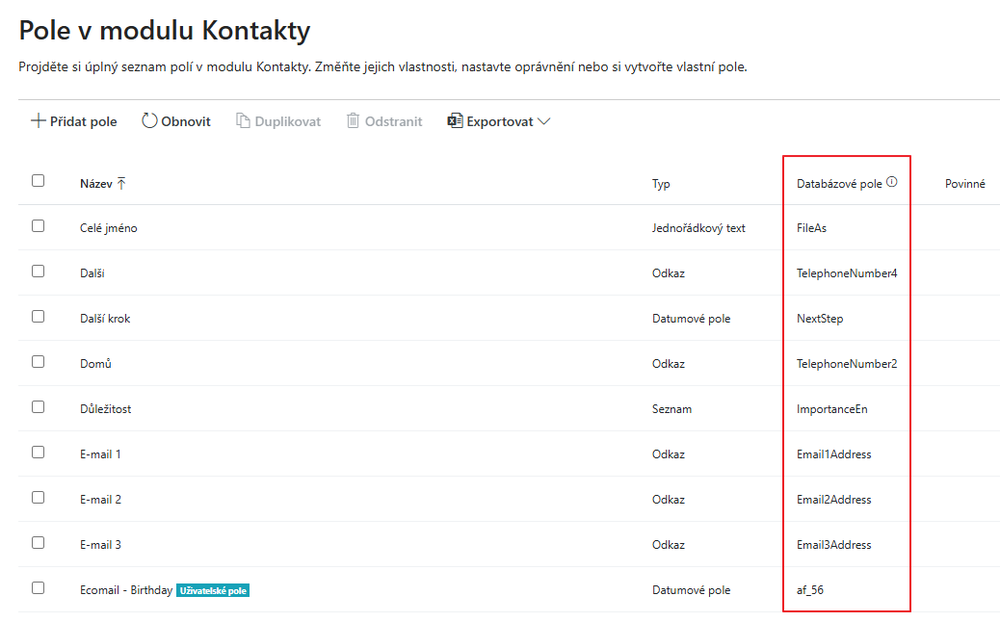Click Odkaz type in the E-mail 2 row
The image size is (1000, 622).
click(x=668, y=500)
